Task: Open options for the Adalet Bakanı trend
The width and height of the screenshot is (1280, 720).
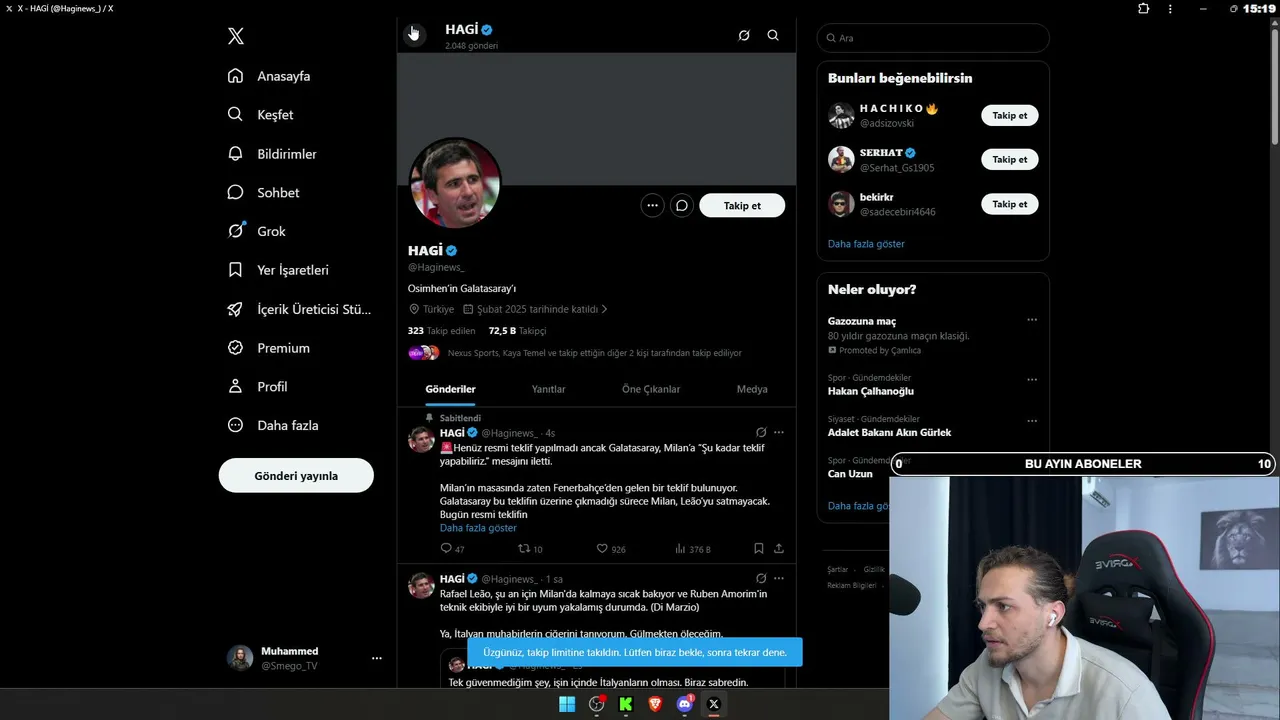Action: pyautogui.click(x=1032, y=421)
